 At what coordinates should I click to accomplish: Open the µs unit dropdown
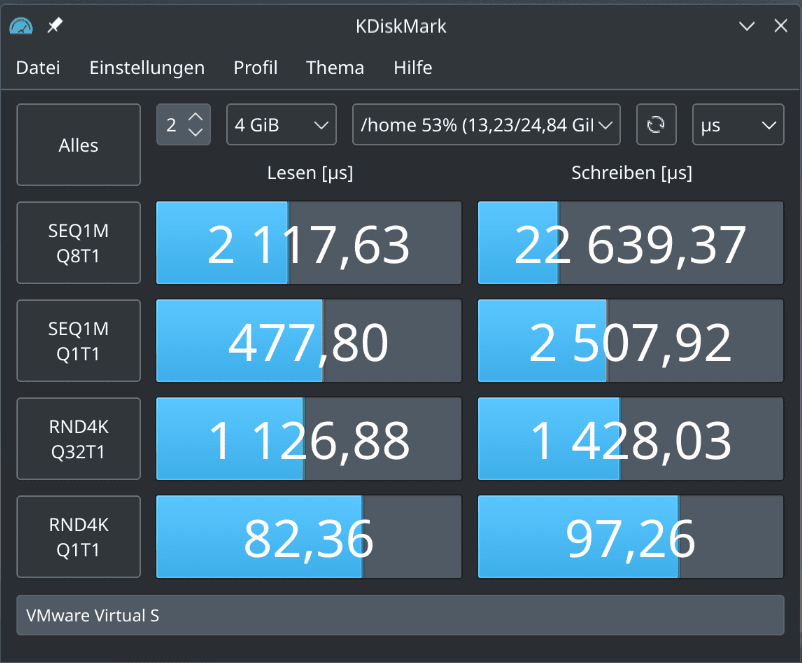click(x=738, y=124)
